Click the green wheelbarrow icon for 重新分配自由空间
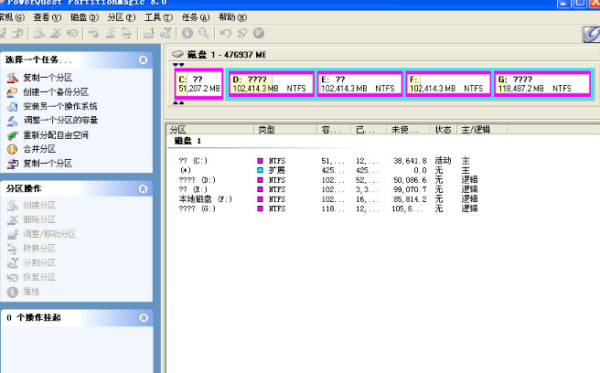600x373 pixels. tap(12, 135)
